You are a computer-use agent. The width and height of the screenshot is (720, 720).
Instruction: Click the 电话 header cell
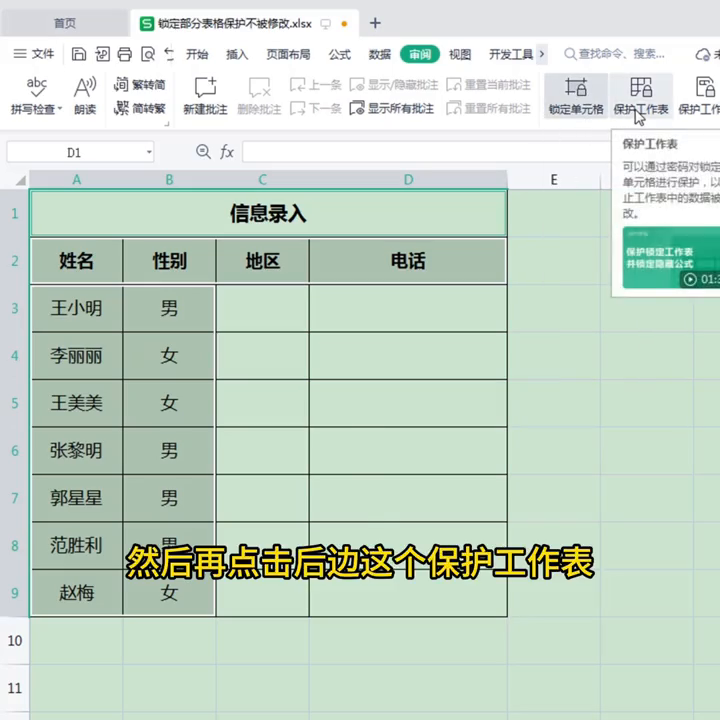click(x=408, y=261)
